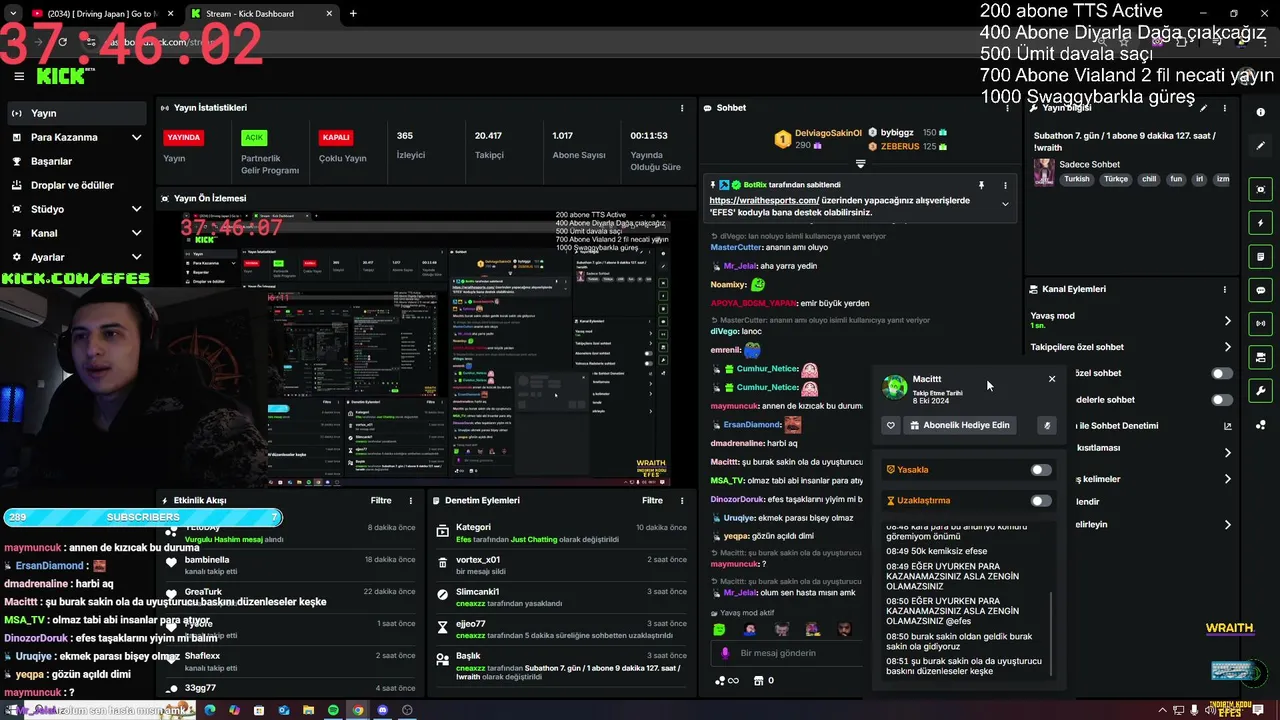1280x720 pixels.
Task: Toggle the 'delerle sohbet' switch
Action: (x=1222, y=400)
